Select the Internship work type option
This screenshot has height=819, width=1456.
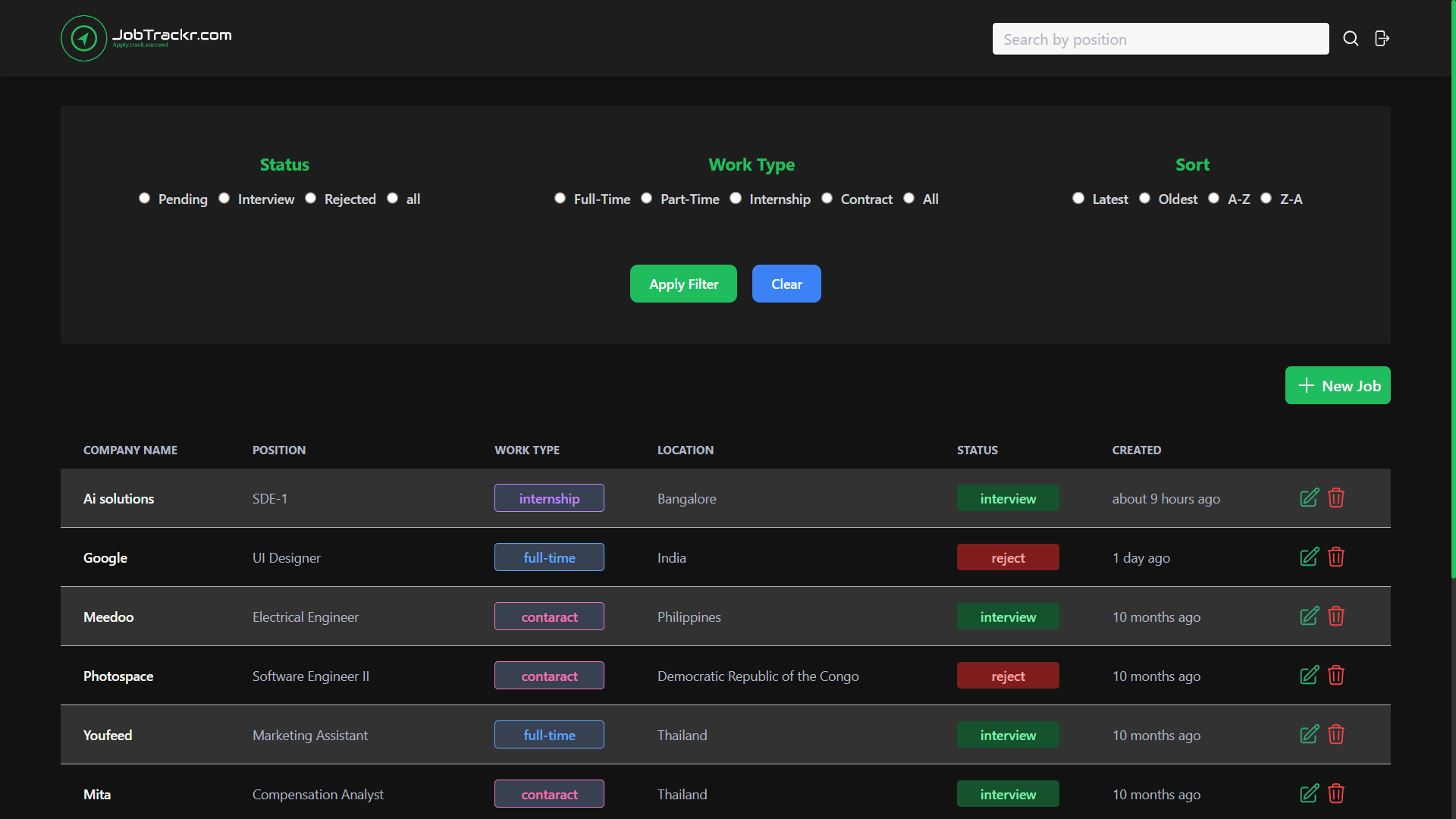(x=736, y=198)
